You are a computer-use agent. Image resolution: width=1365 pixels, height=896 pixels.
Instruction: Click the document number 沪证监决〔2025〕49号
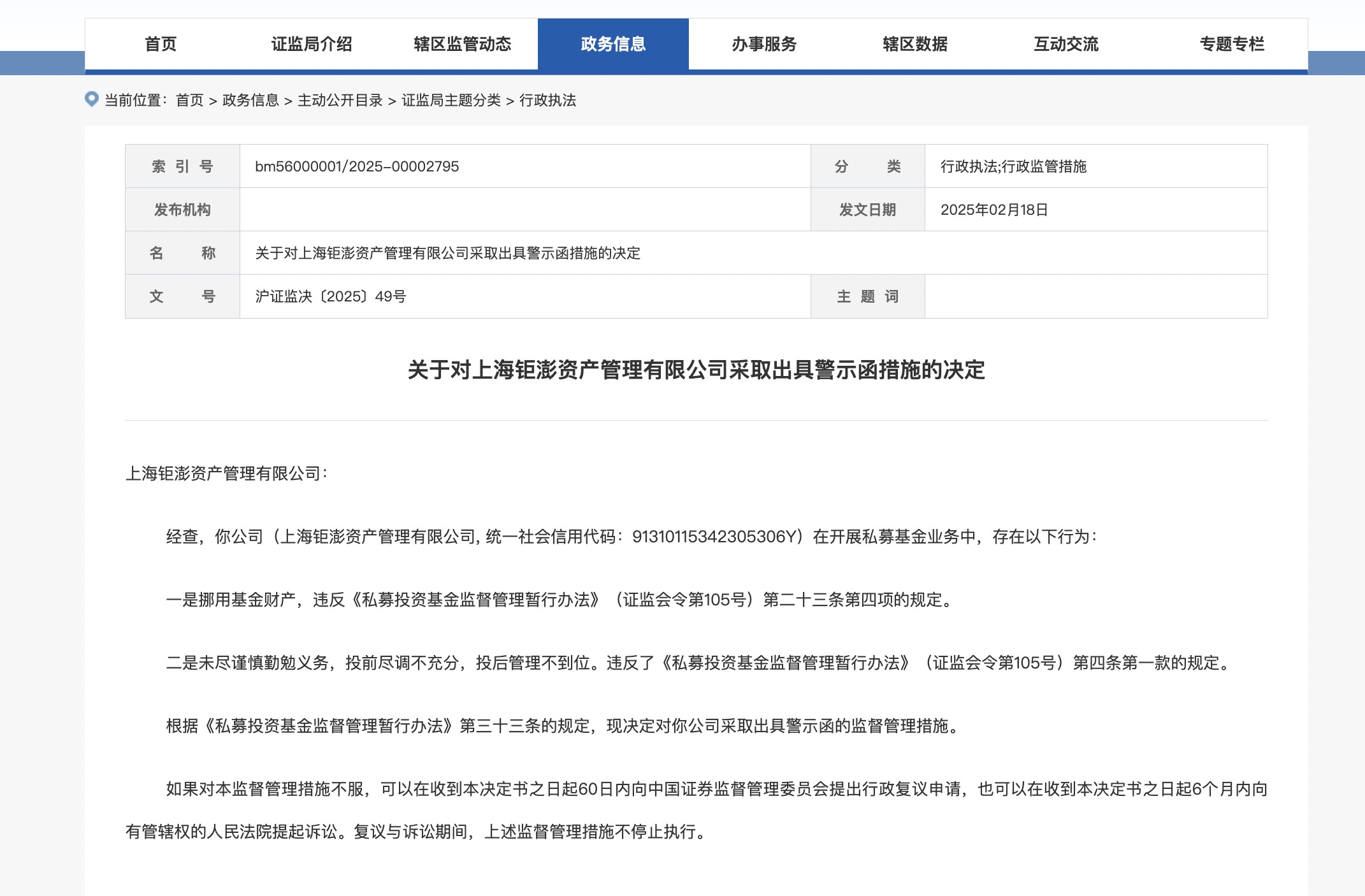[x=330, y=296]
